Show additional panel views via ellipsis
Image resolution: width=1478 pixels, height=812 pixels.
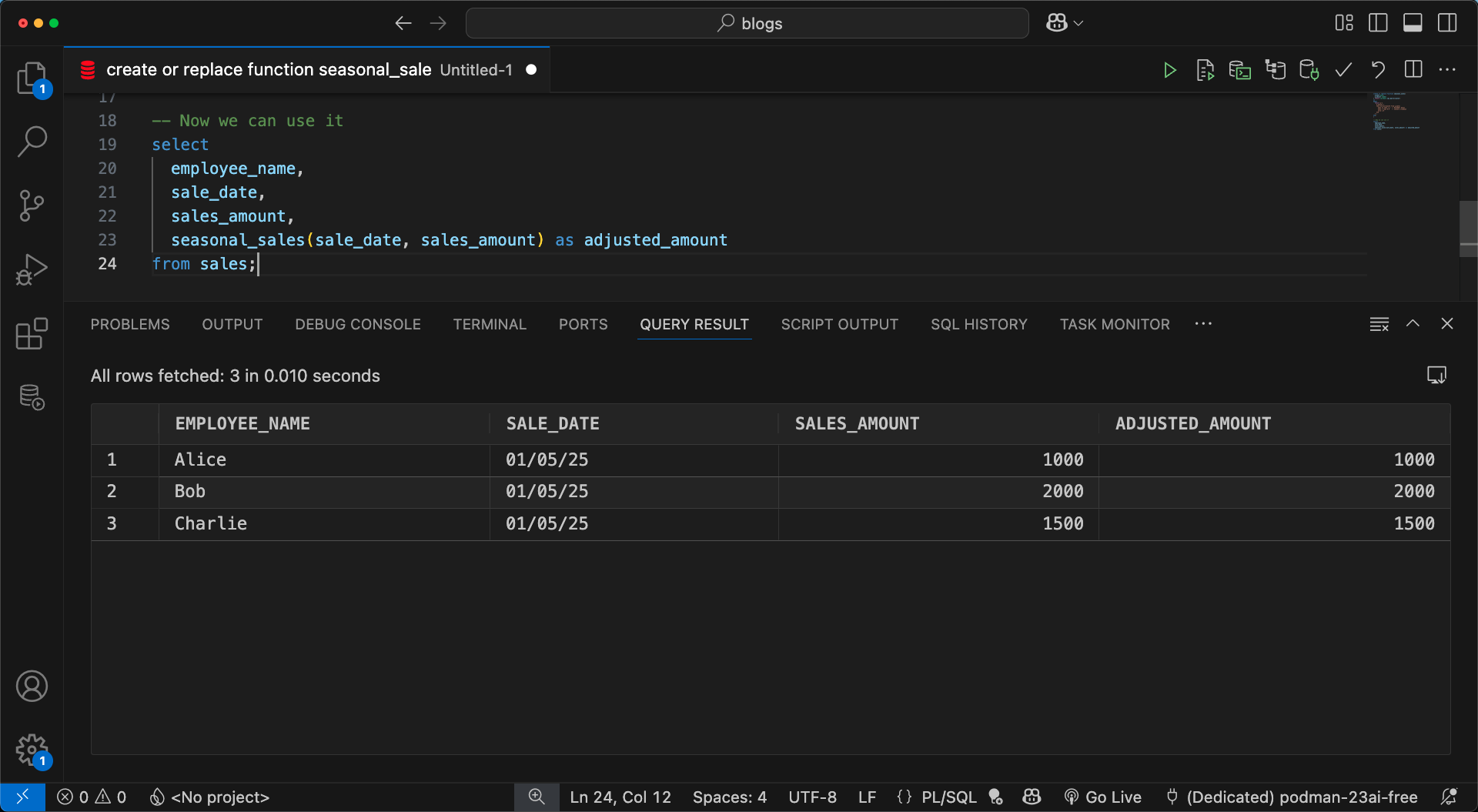(x=1203, y=324)
